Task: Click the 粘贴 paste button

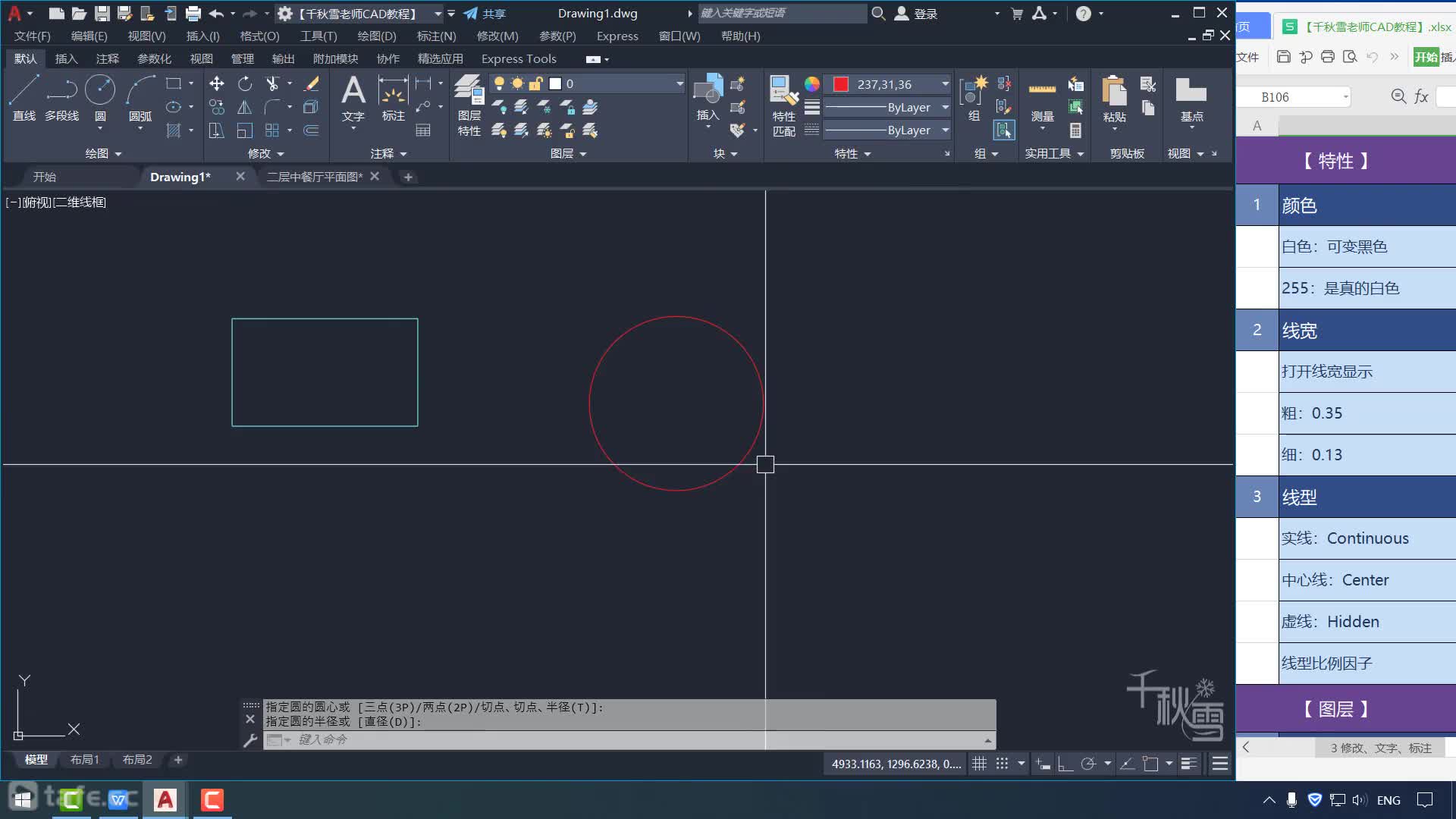Action: (x=1114, y=99)
